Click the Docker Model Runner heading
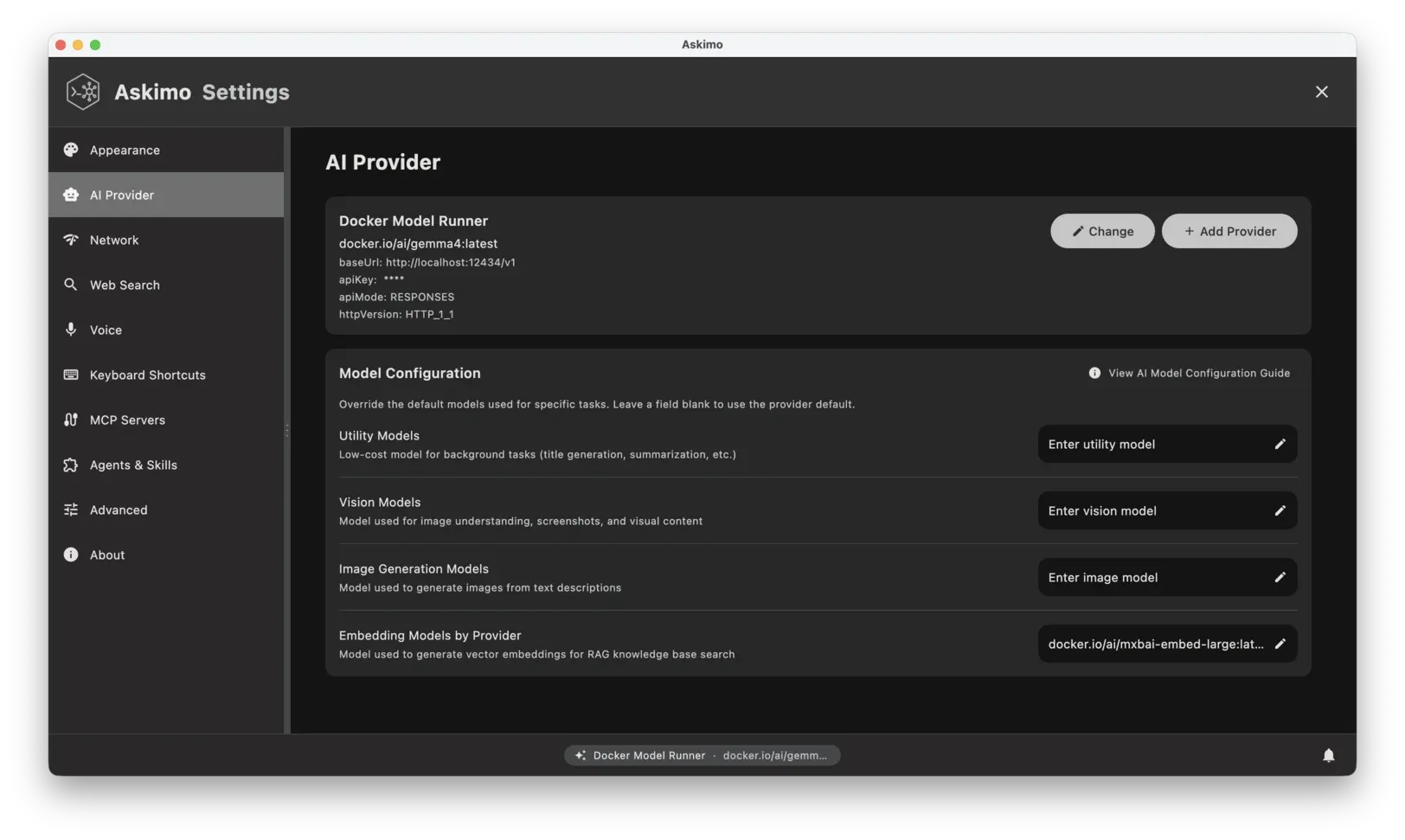Screen dimensions: 1405x840 (413, 221)
